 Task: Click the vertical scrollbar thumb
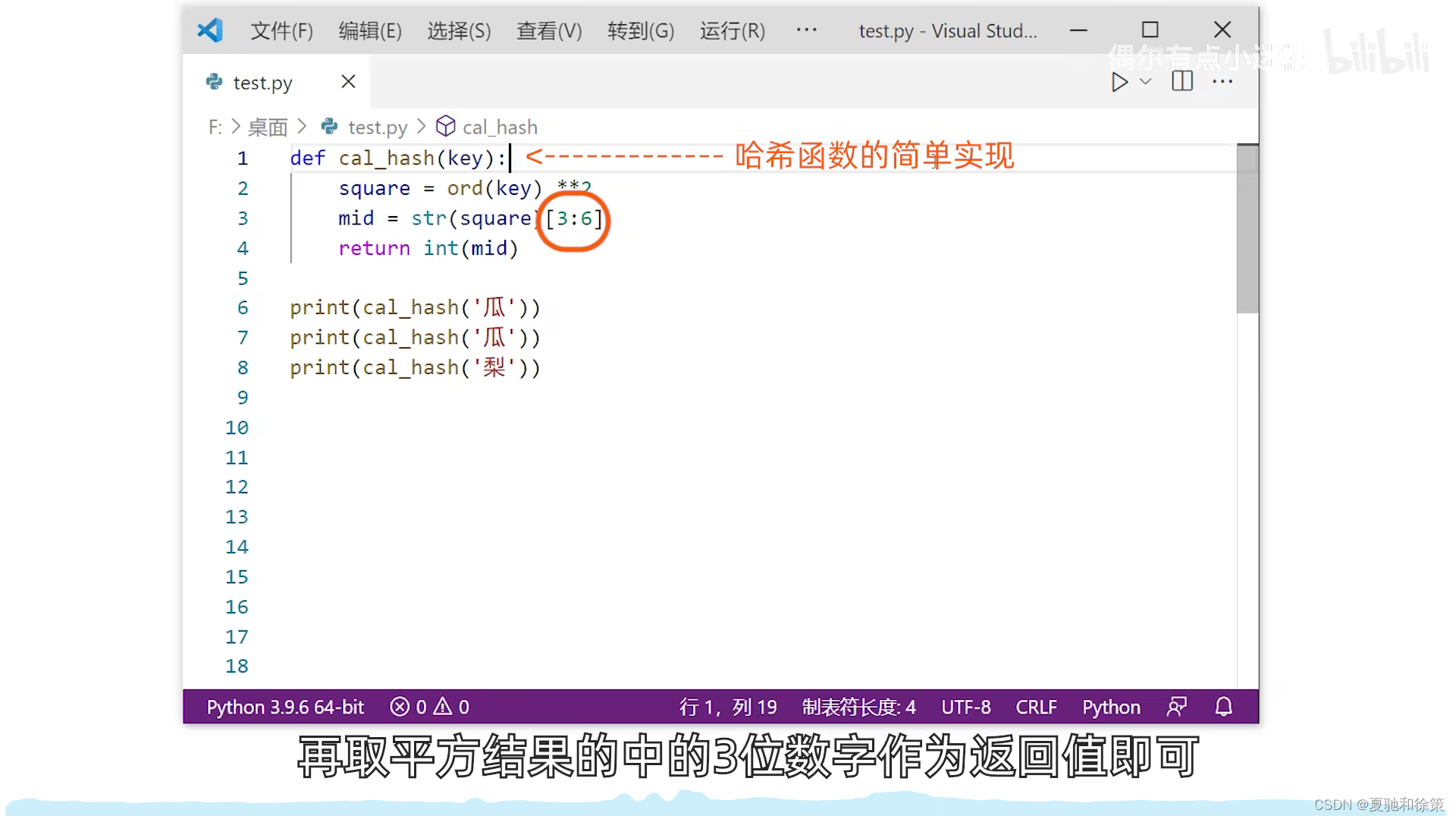[1247, 227]
